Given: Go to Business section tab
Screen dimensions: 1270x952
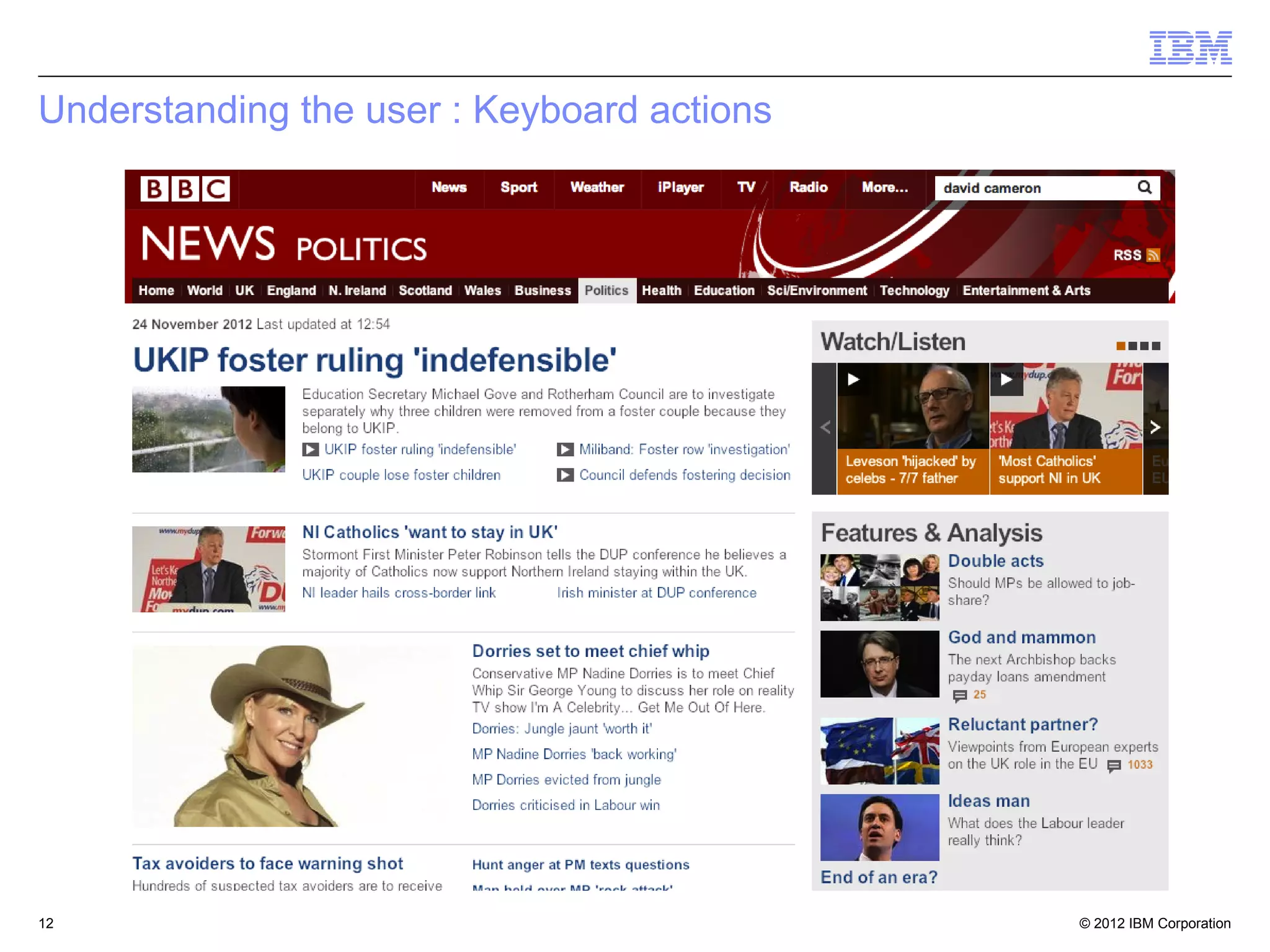Looking at the screenshot, I should tap(543, 291).
